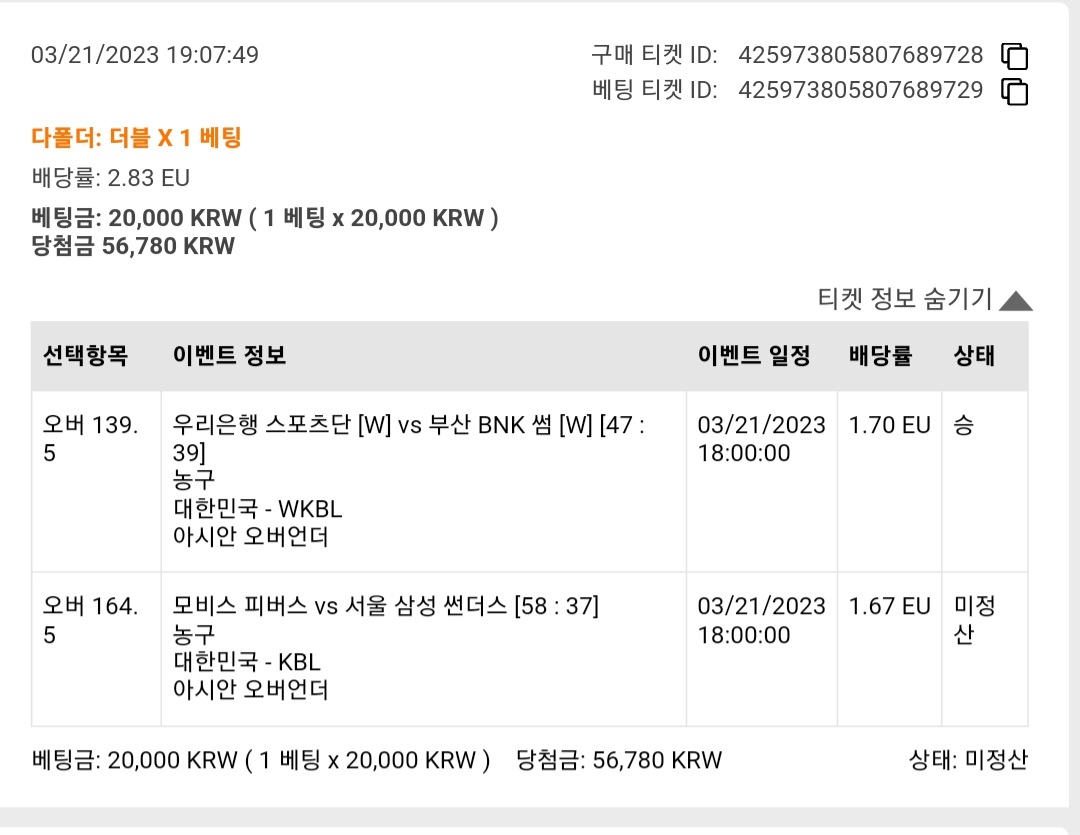Viewport: 1080px width, 835px height.
Task: Click the '승' status in first row
Action: coord(964,425)
